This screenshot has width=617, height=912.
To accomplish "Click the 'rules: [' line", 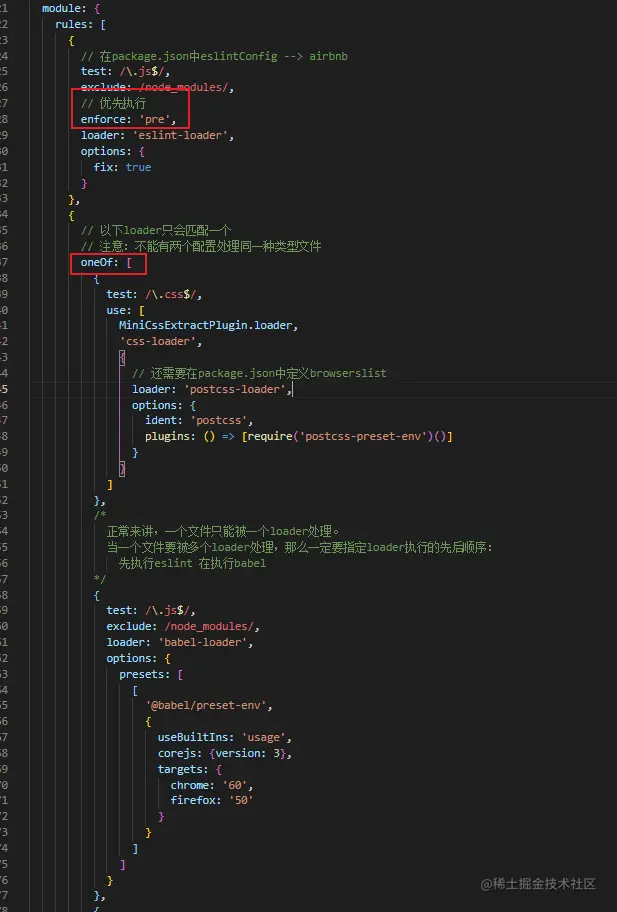I will coord(80,24).
